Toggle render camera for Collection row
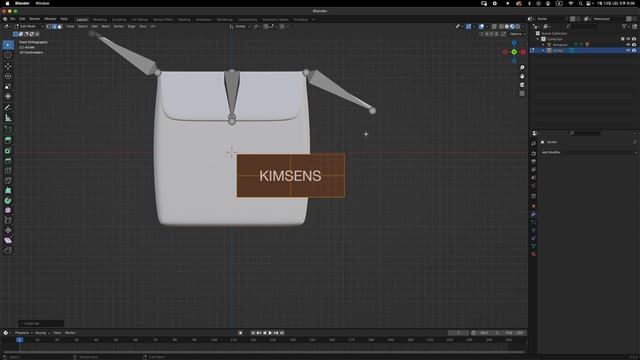Screen dimensions: 640x360 634,39
